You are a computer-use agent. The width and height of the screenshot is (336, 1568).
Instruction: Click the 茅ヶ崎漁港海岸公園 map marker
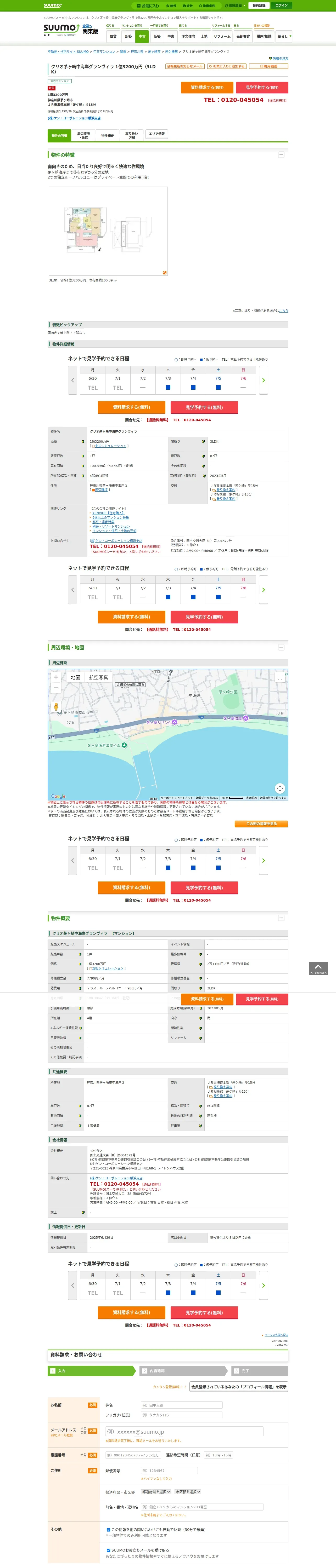pos(124,745)
